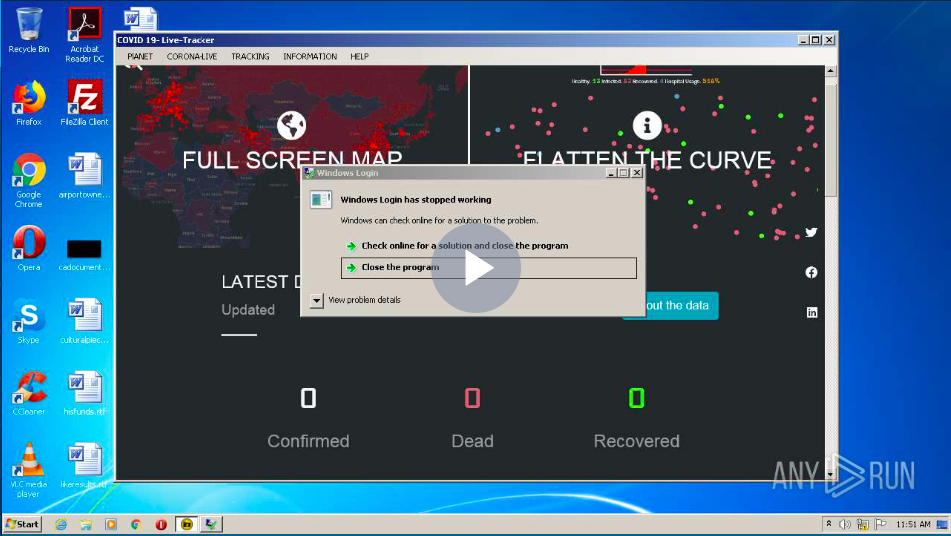The height and width of the screenshot is (536, 951).
Task: Open the Twitter share icon
Action: click(x=812, y=232)
